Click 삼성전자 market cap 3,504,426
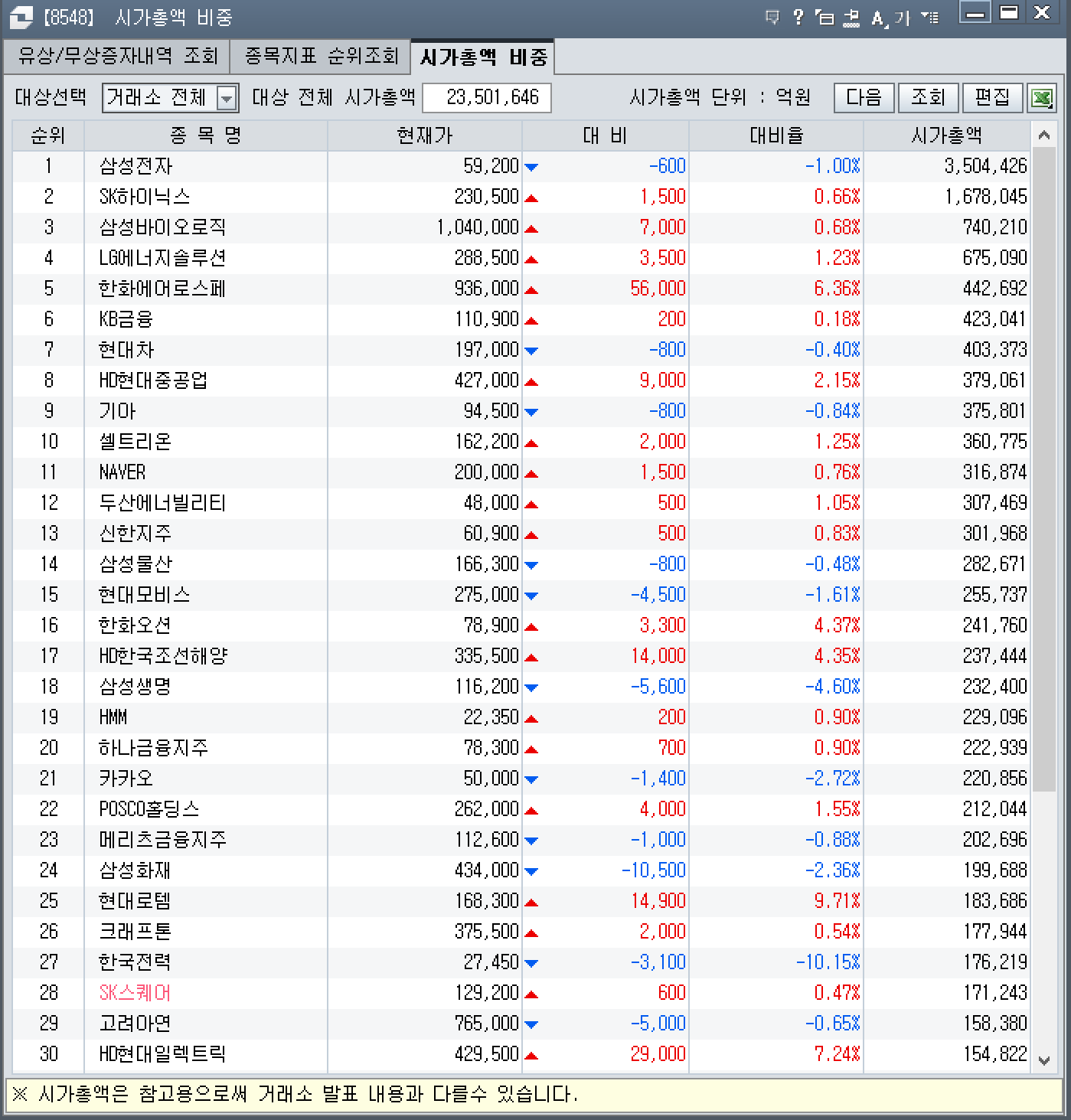Image resolution: width=1071 pixels, height=1120 pixels. tap(986, 166)
